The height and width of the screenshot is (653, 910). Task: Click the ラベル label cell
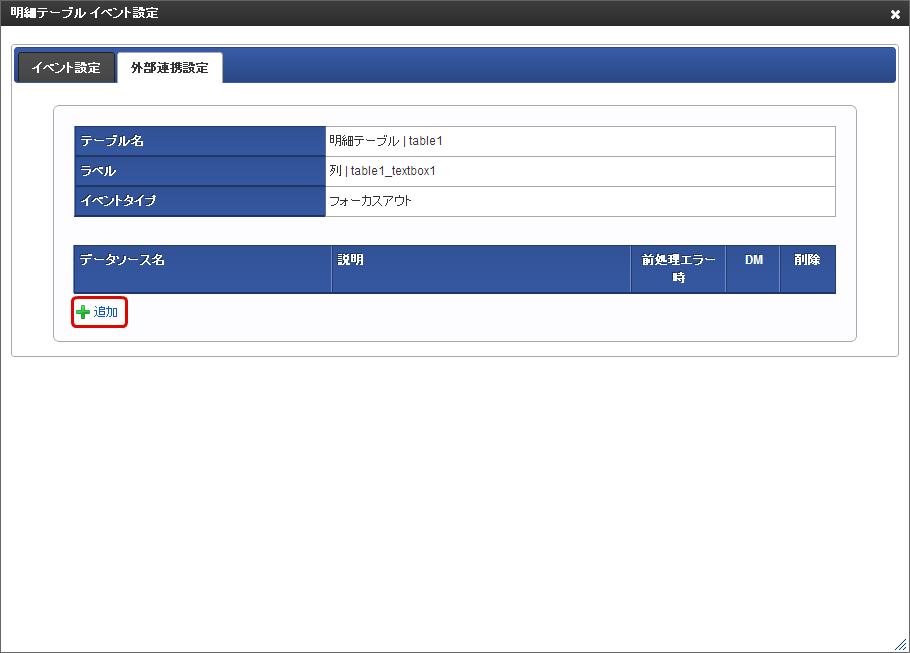200,171
